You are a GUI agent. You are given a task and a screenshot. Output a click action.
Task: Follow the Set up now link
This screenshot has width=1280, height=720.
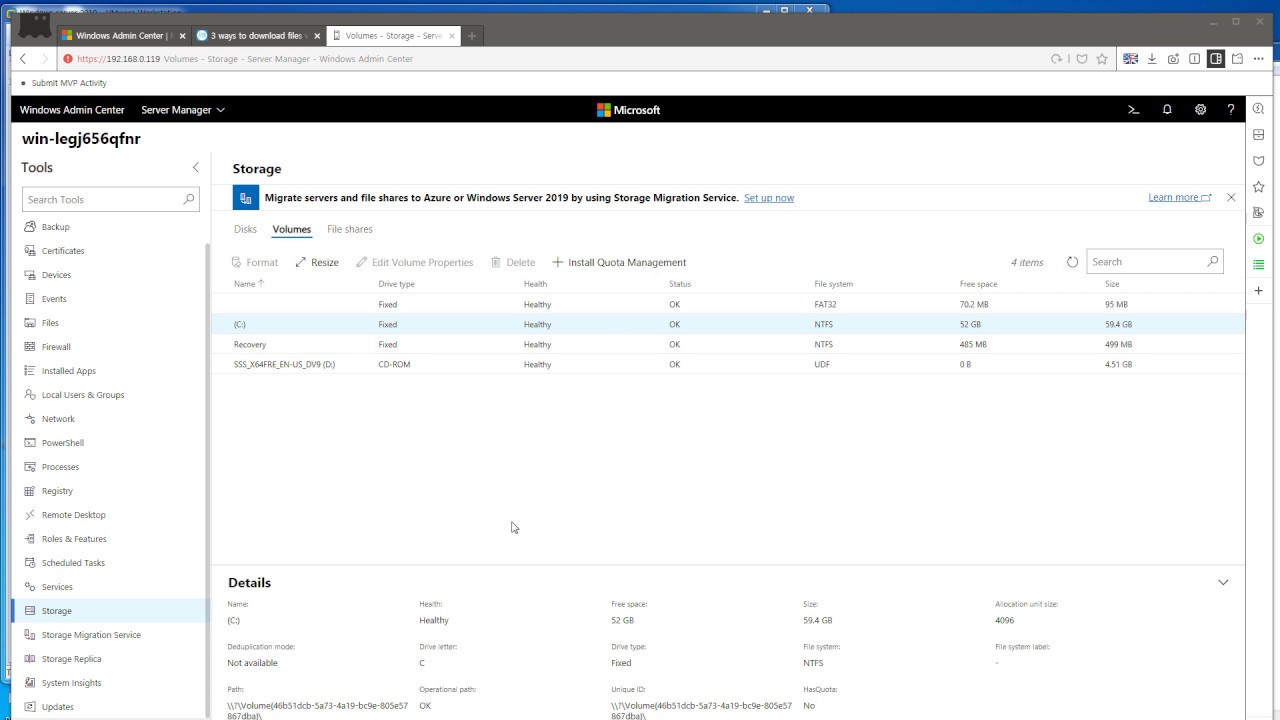pyautogui.click(x=769, y=198)
